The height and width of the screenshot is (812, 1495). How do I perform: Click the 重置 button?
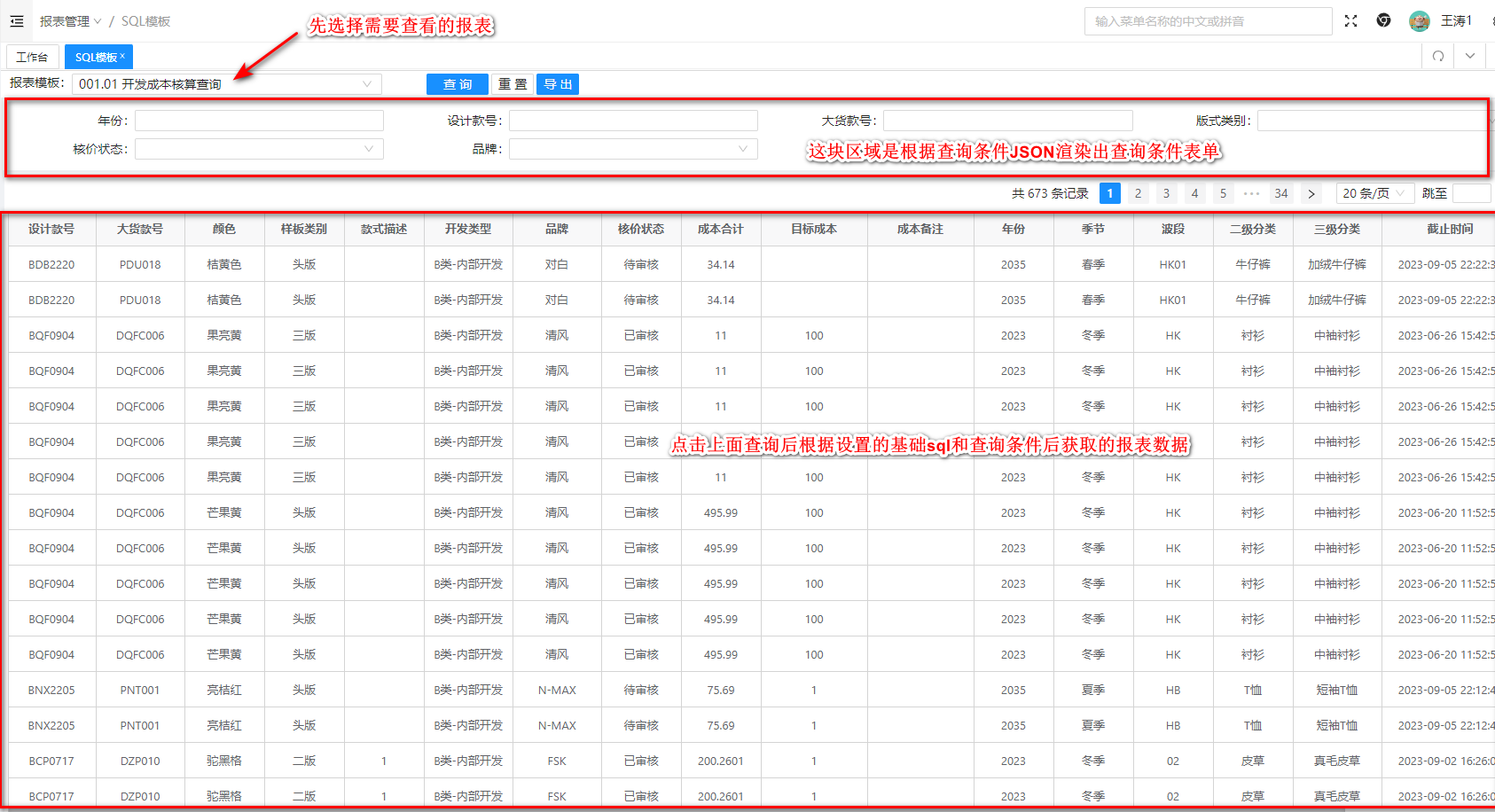click(x=512, y=84)
